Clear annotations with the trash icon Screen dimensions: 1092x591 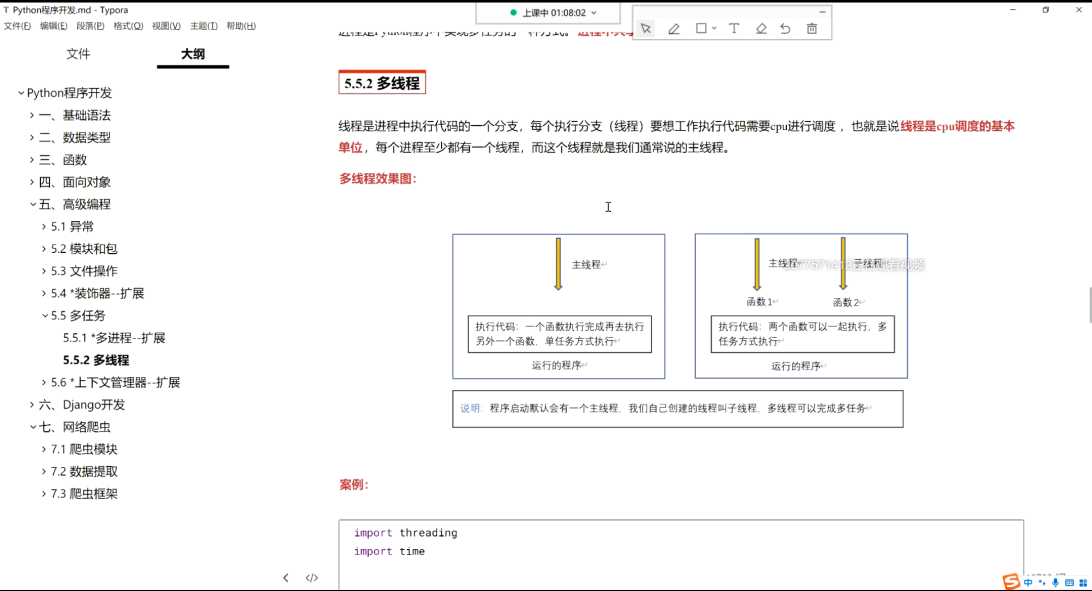812,29
